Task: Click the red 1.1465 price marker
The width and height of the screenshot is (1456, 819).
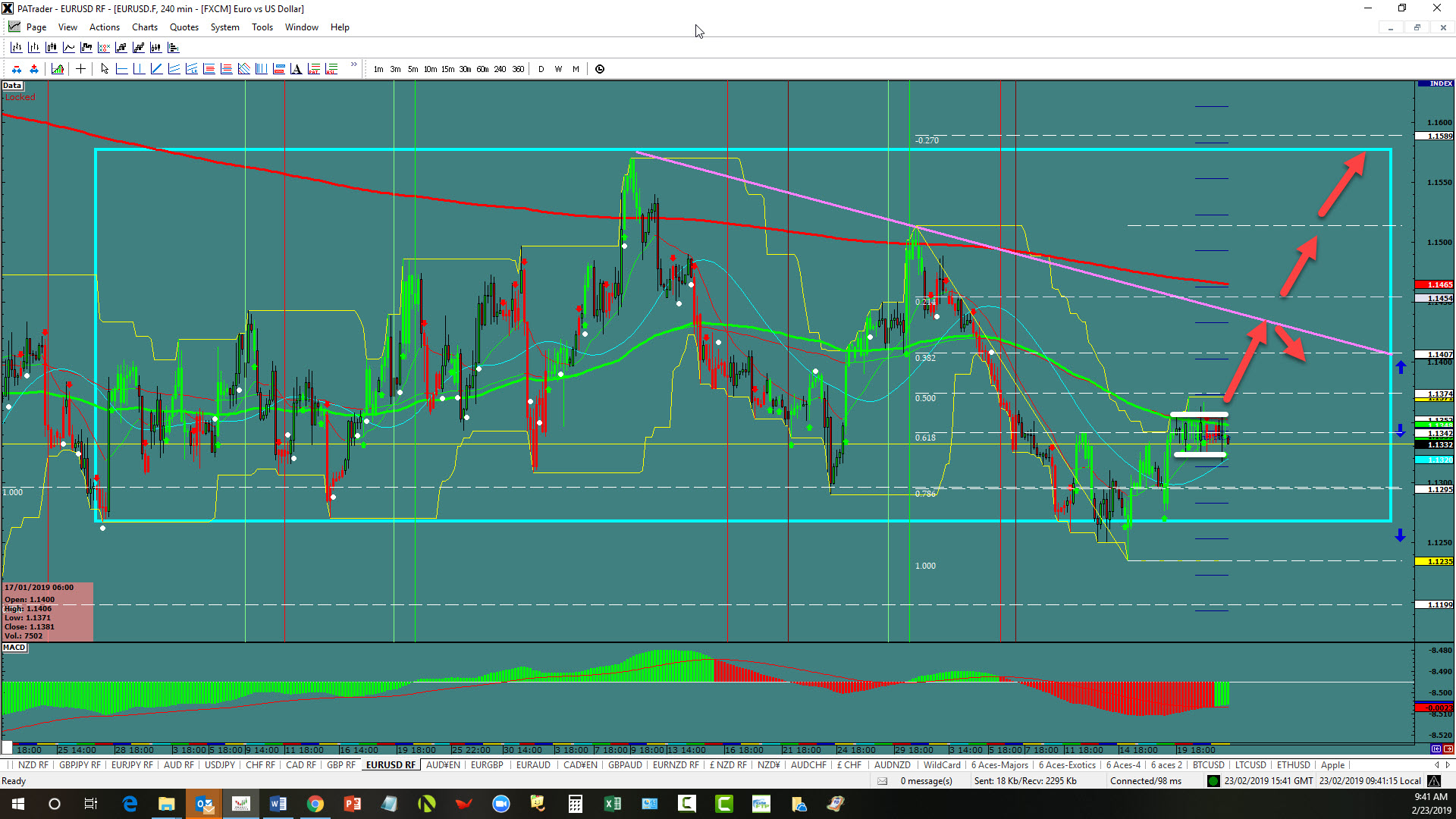Action: pyautogui.click(x=1434, y=285)
